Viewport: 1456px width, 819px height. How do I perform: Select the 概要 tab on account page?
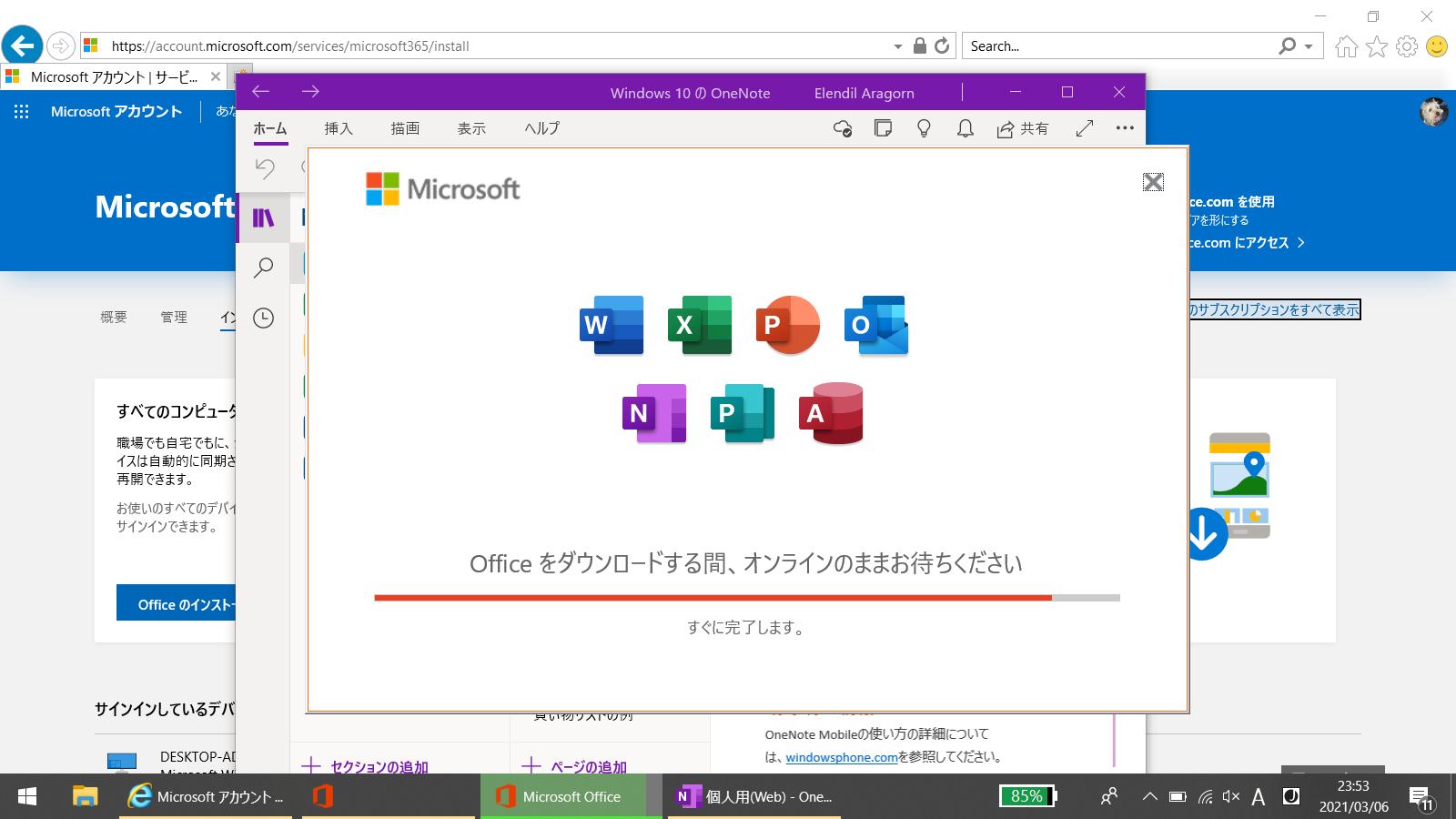click(114, 317)
